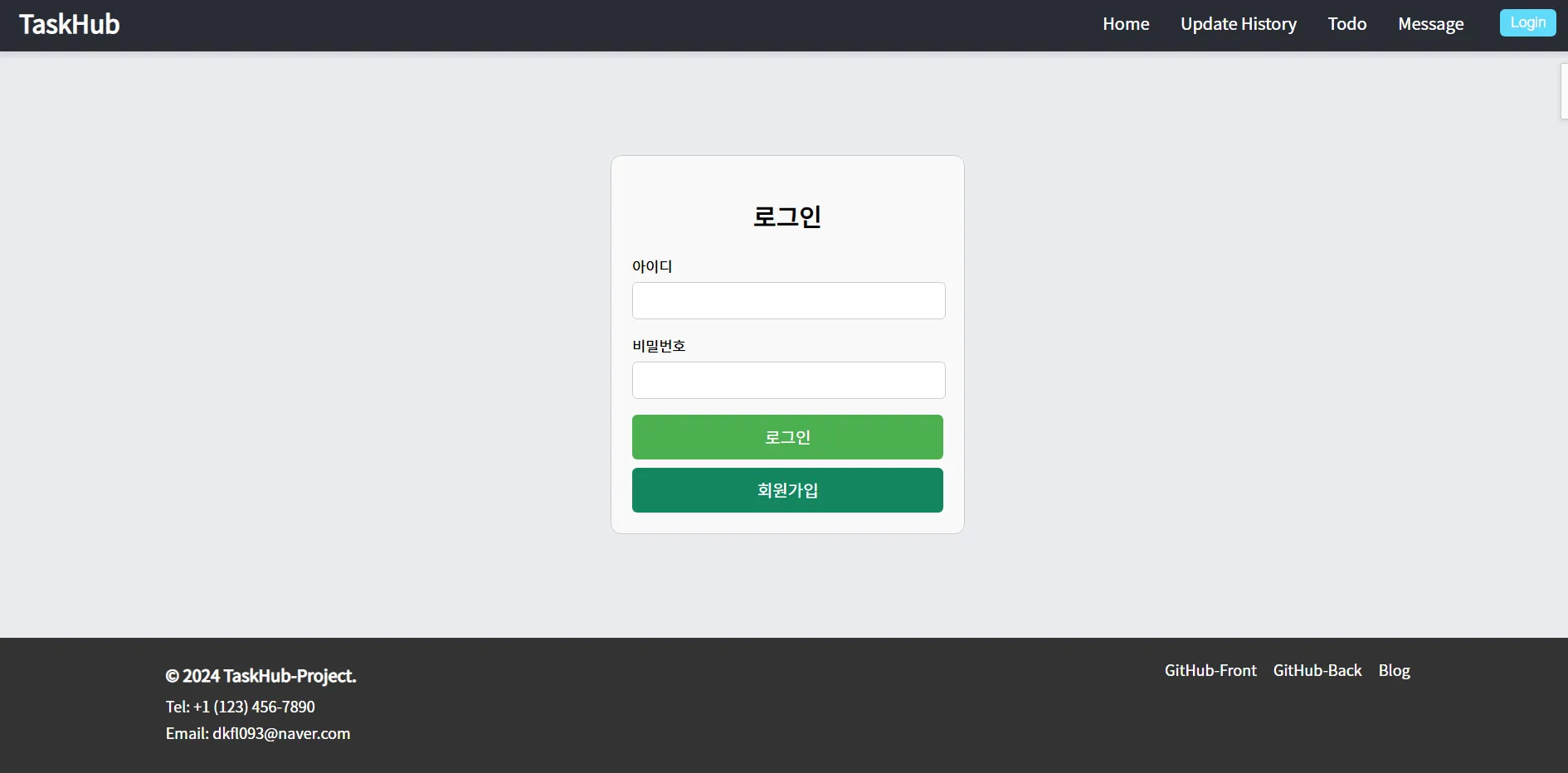Open the Update History page
Viewport: 1568px width, 773px height.
[x=1239, y=23]
